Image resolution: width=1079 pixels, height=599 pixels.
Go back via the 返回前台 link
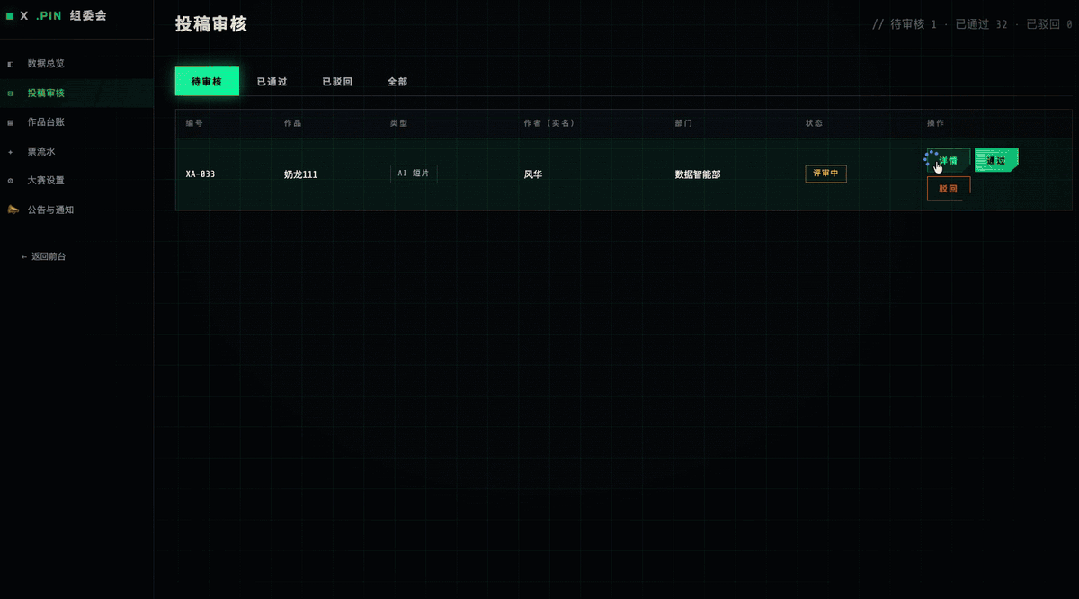point(43,257)
